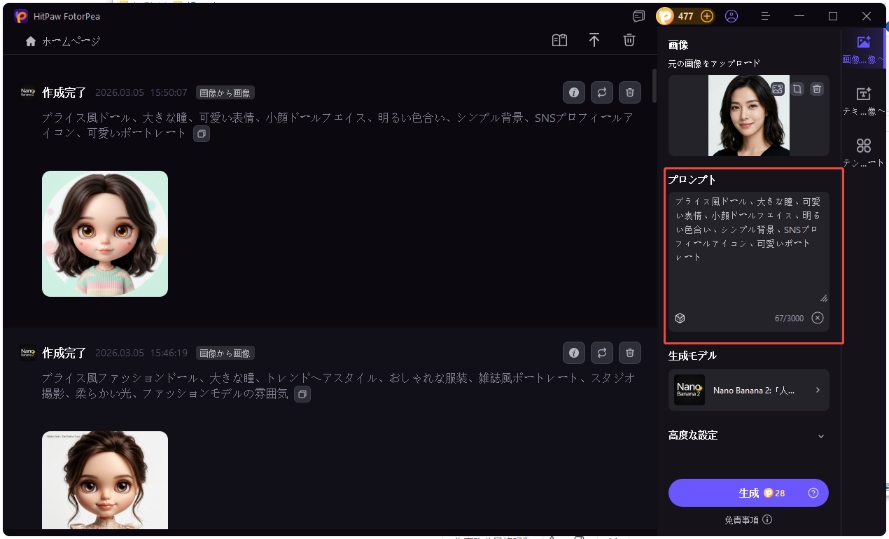Viewport: 889px width, 539px height.
Task: Delete the 15:46:19 generation entry
Action: [x=629, y=353]
